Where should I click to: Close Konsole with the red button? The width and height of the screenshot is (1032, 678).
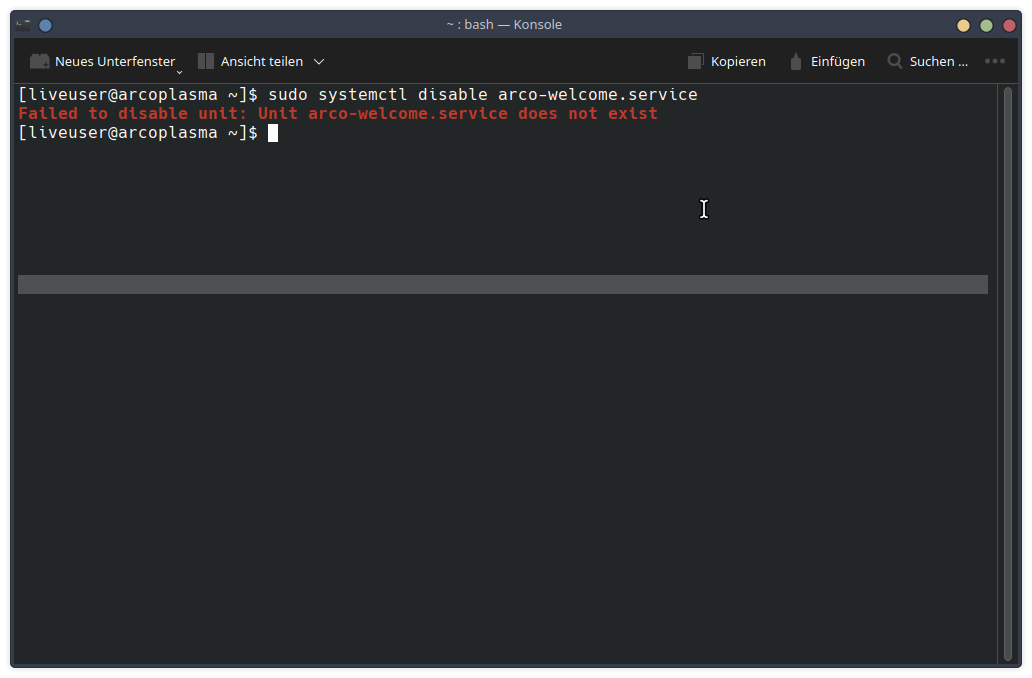[1008, 25]
